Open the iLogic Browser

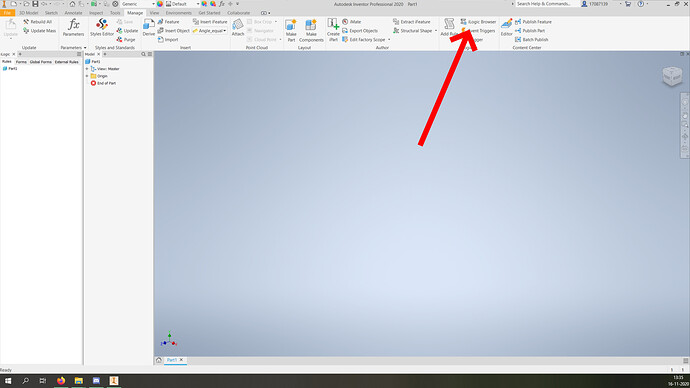pyautogui.click(x=478, y=22)
